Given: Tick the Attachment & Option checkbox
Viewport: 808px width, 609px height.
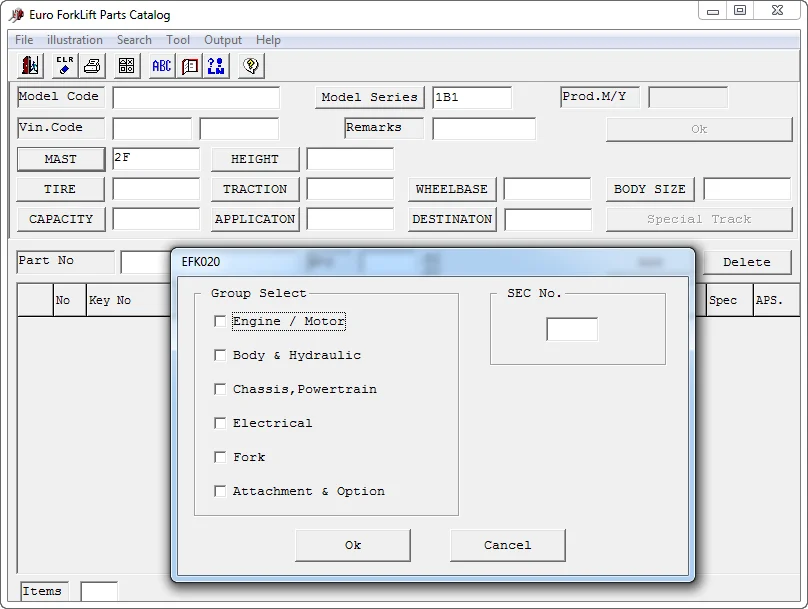Looking at the screenshot, I should (x=220, y=492).
